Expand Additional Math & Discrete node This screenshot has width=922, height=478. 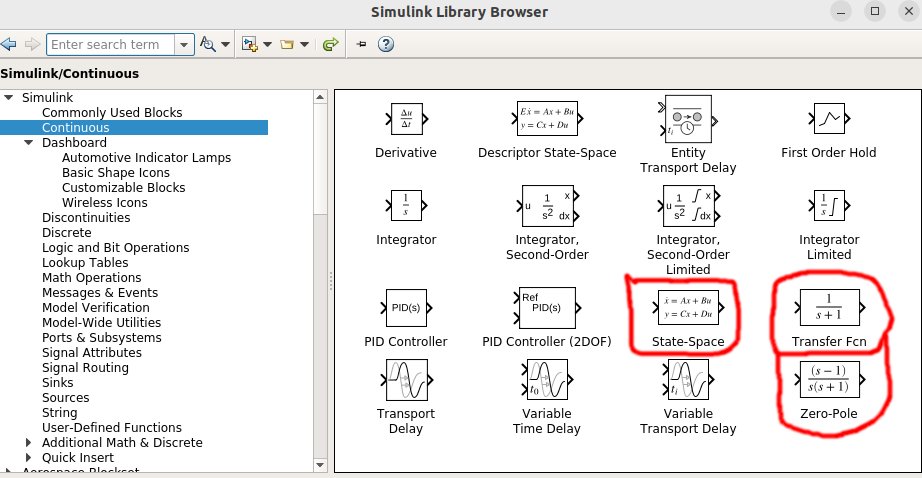pos(28,443)
